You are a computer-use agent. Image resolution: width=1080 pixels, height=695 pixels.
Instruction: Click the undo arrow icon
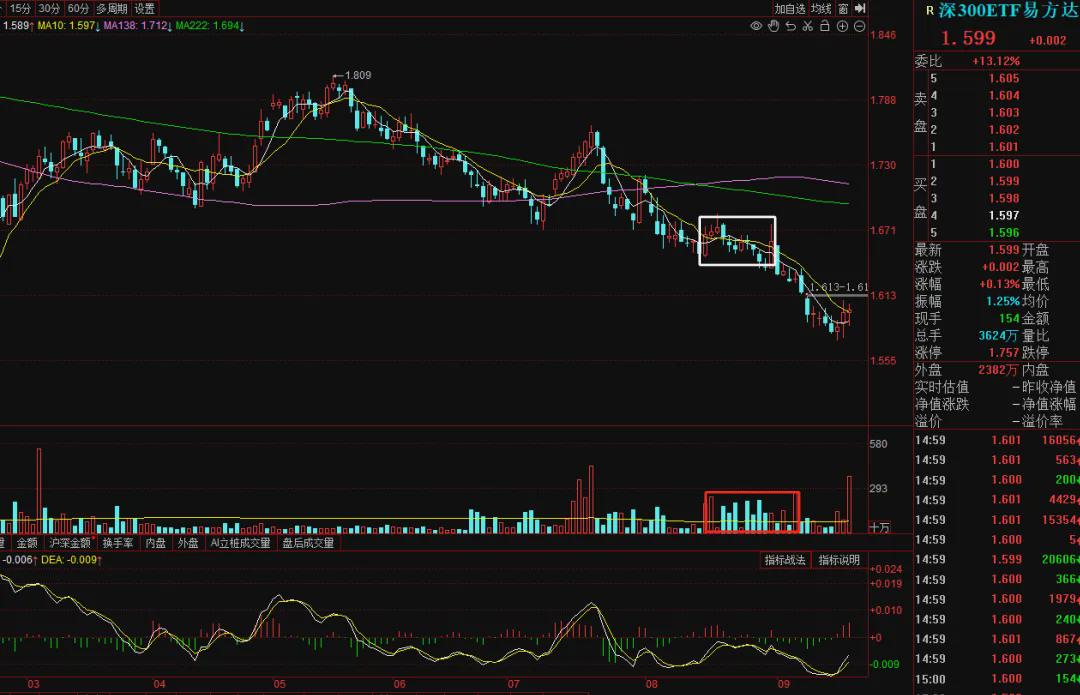[791, 26]
